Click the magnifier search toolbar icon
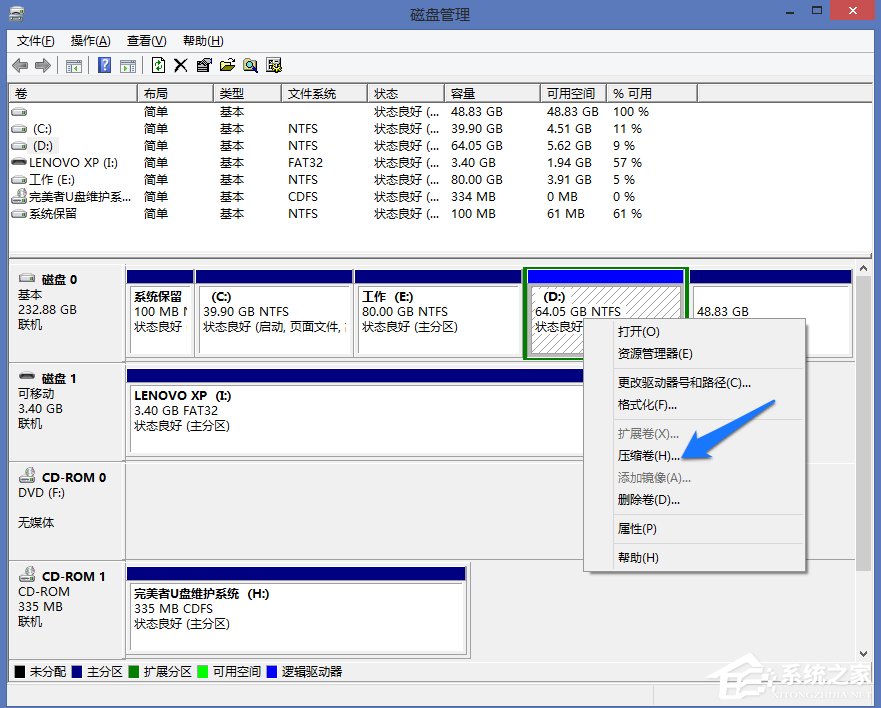 tap(250, 65)
